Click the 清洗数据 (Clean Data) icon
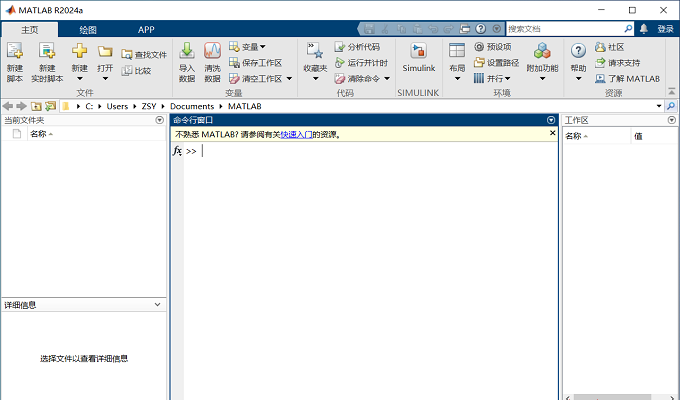This screenshot has height=400, width=680. pyautogui.click(x=212, y=51)
